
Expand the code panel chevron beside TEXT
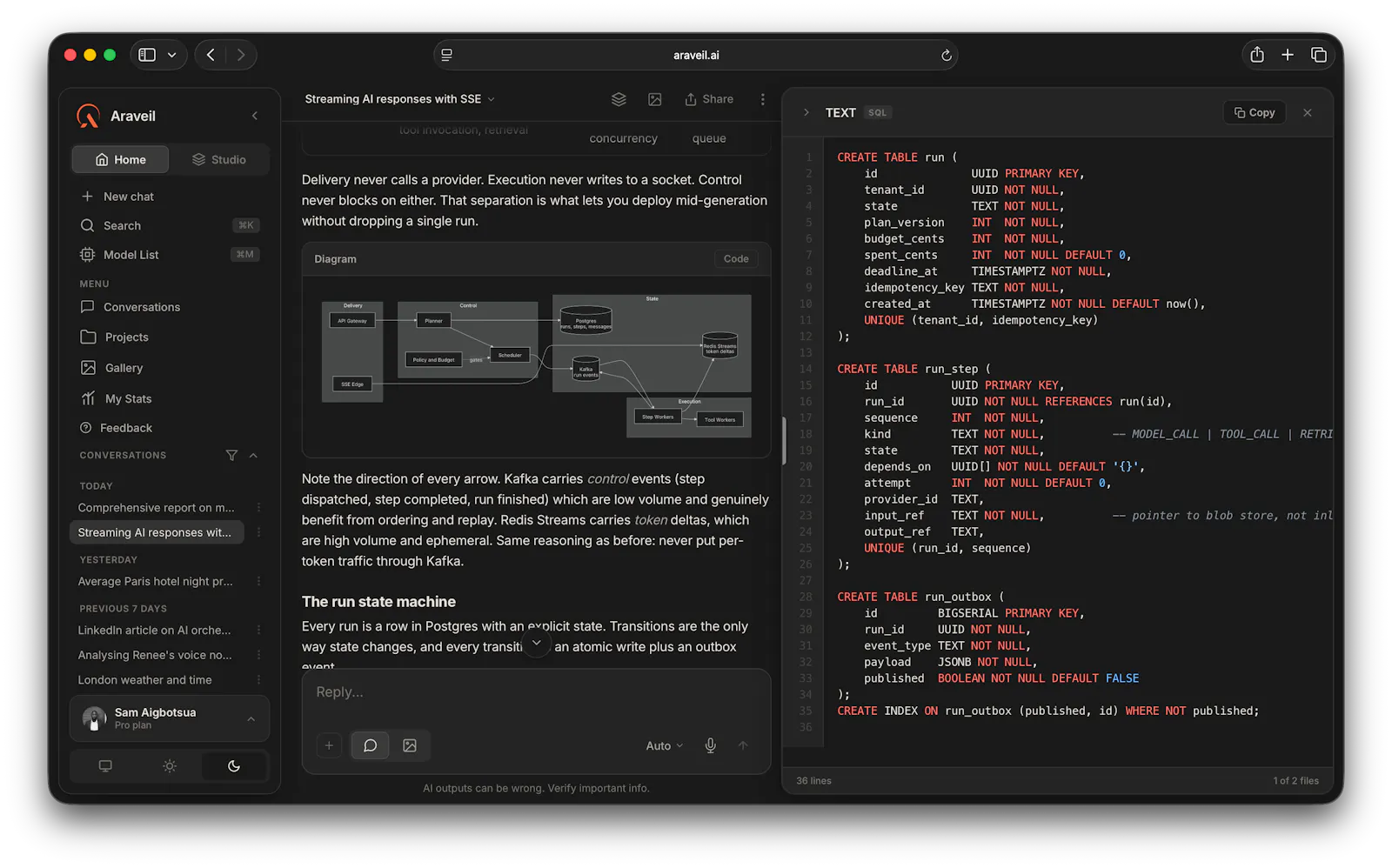click(x=806, y=112)
